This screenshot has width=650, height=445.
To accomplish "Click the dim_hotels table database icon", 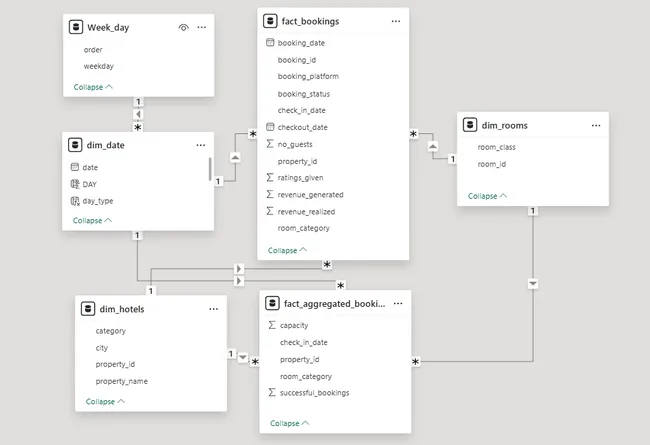I will (88, 309).
